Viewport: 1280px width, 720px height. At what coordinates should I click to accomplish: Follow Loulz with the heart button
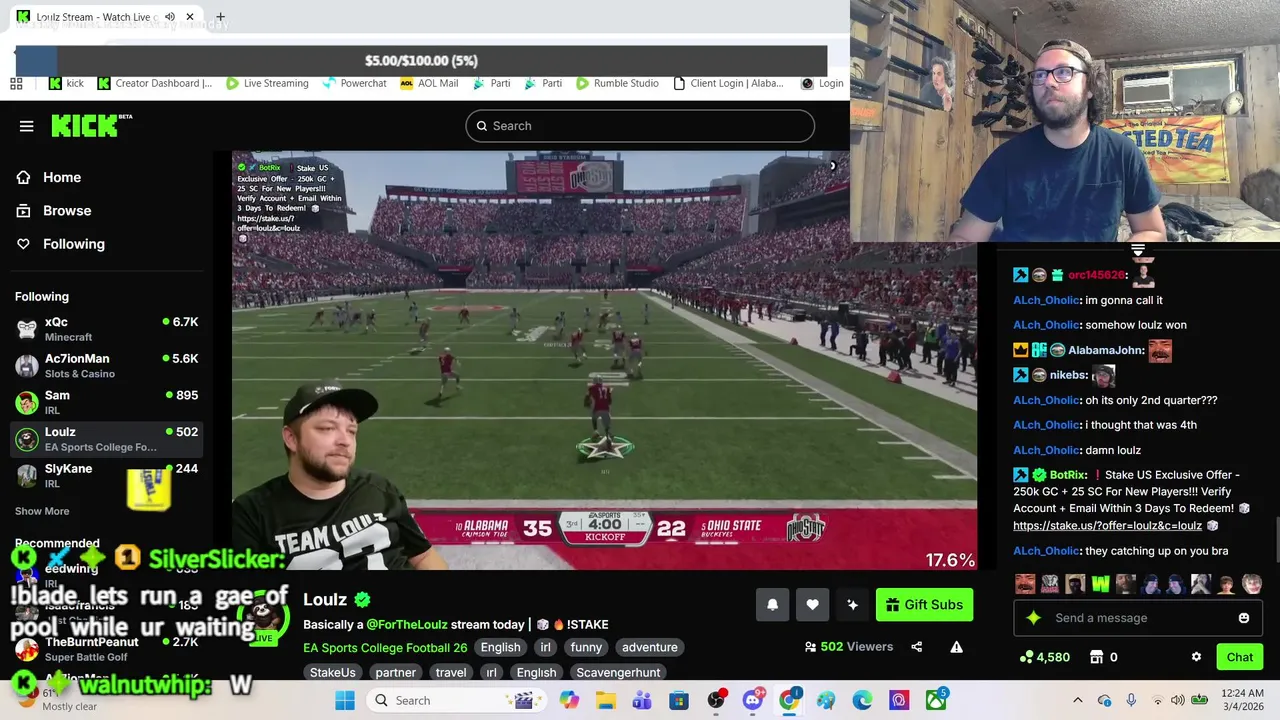pyautogui.click(x=812, y=604)
